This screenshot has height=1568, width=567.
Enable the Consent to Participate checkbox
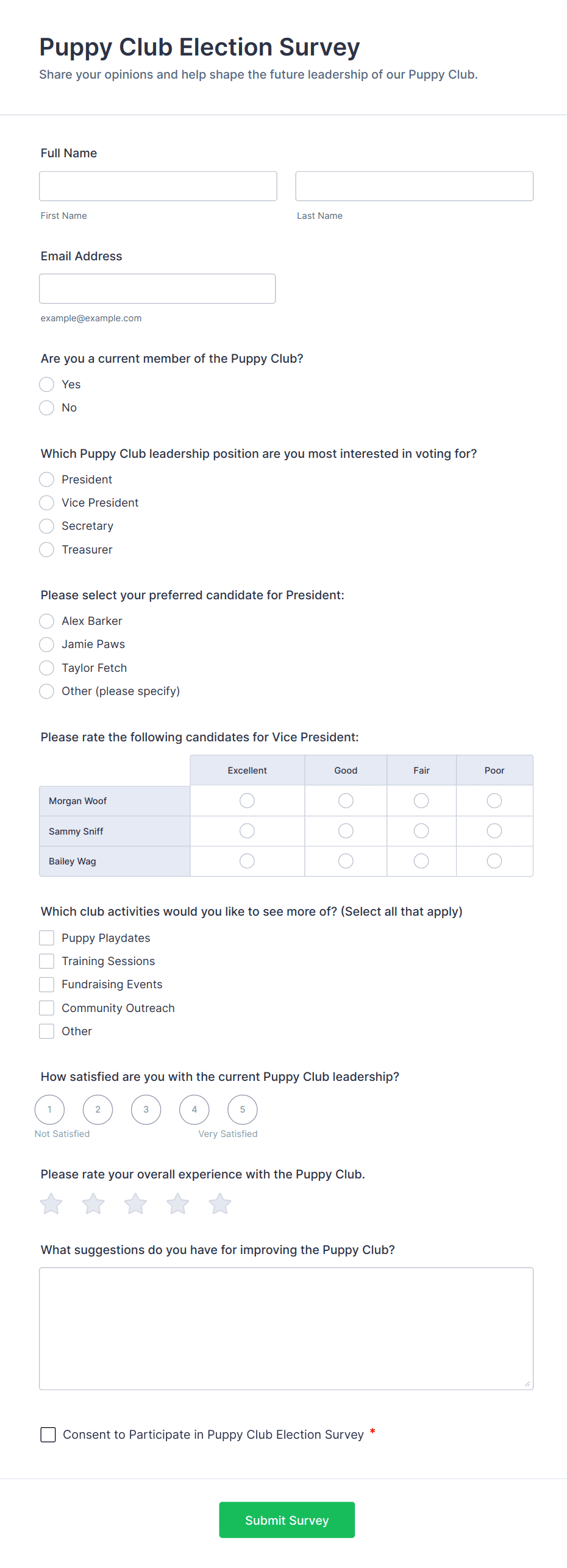point(48,1434)
